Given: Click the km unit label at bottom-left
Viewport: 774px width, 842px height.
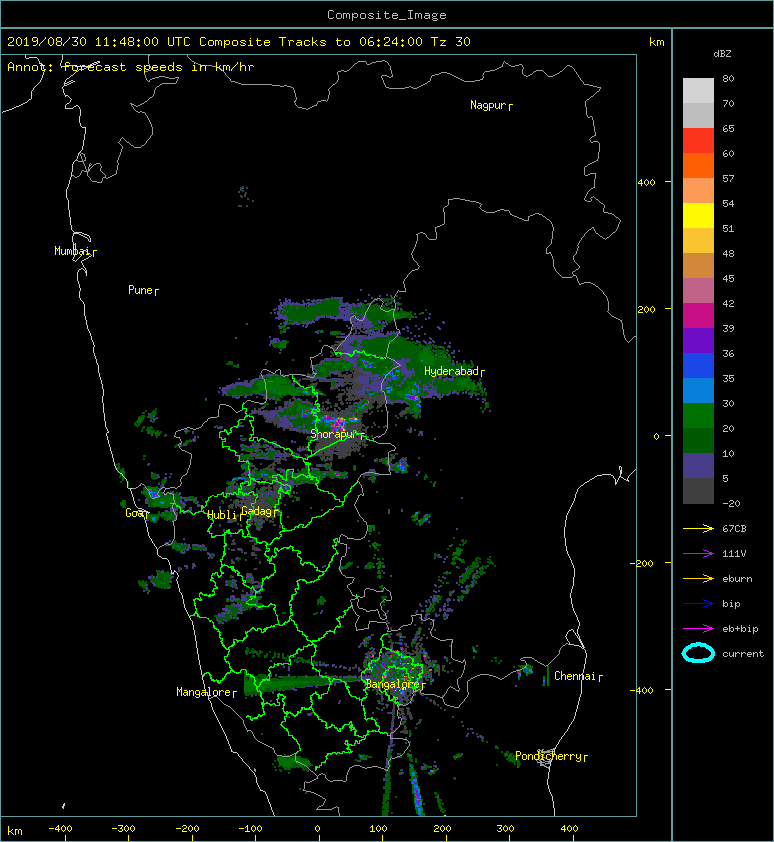Looking at the screenshot, I should tap(15, 831).
